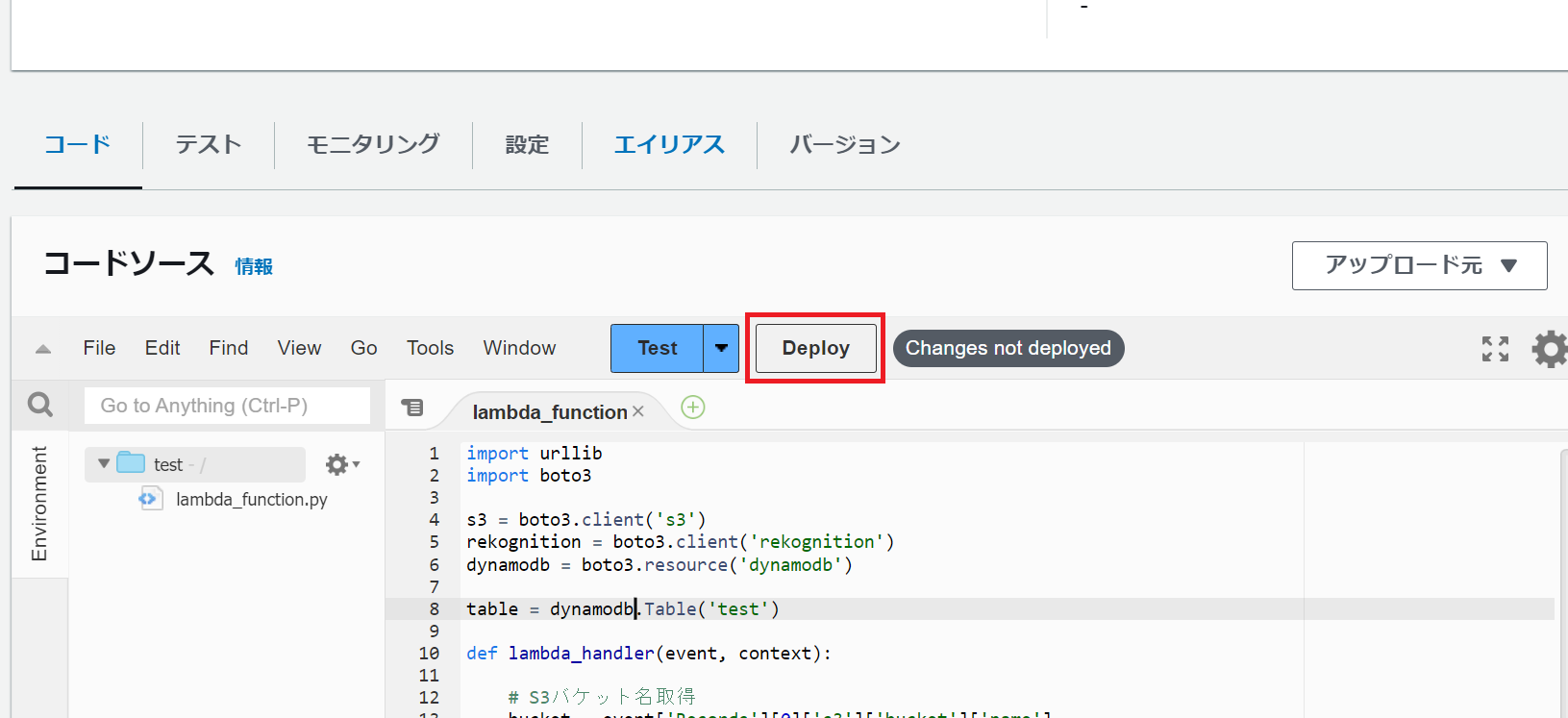The image size is (1568, 718).
Task: Click the dynamodb resource code line
Action: point(660,565)
